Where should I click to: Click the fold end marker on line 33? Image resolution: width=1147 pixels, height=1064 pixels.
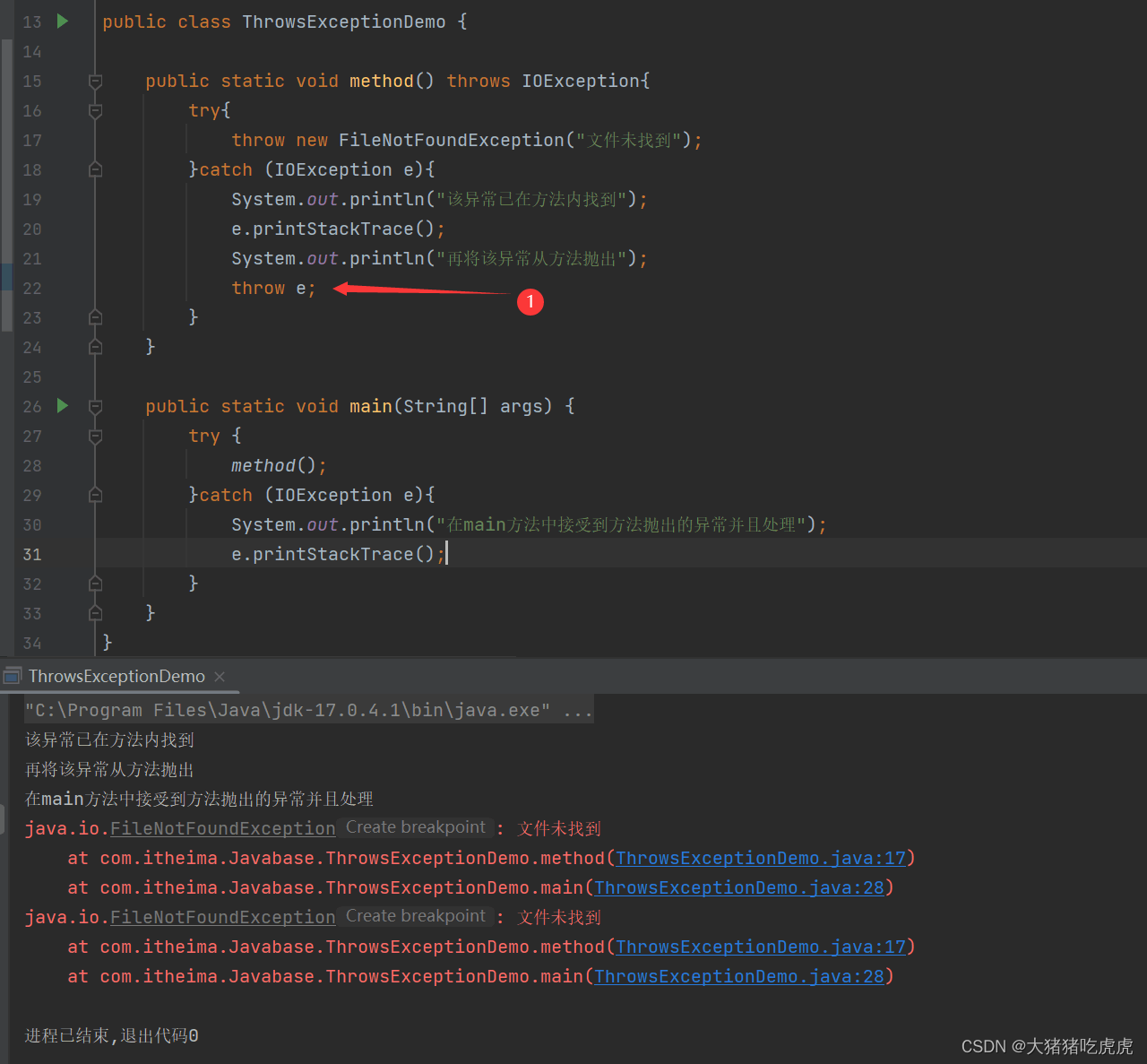(x=95, y=613)
